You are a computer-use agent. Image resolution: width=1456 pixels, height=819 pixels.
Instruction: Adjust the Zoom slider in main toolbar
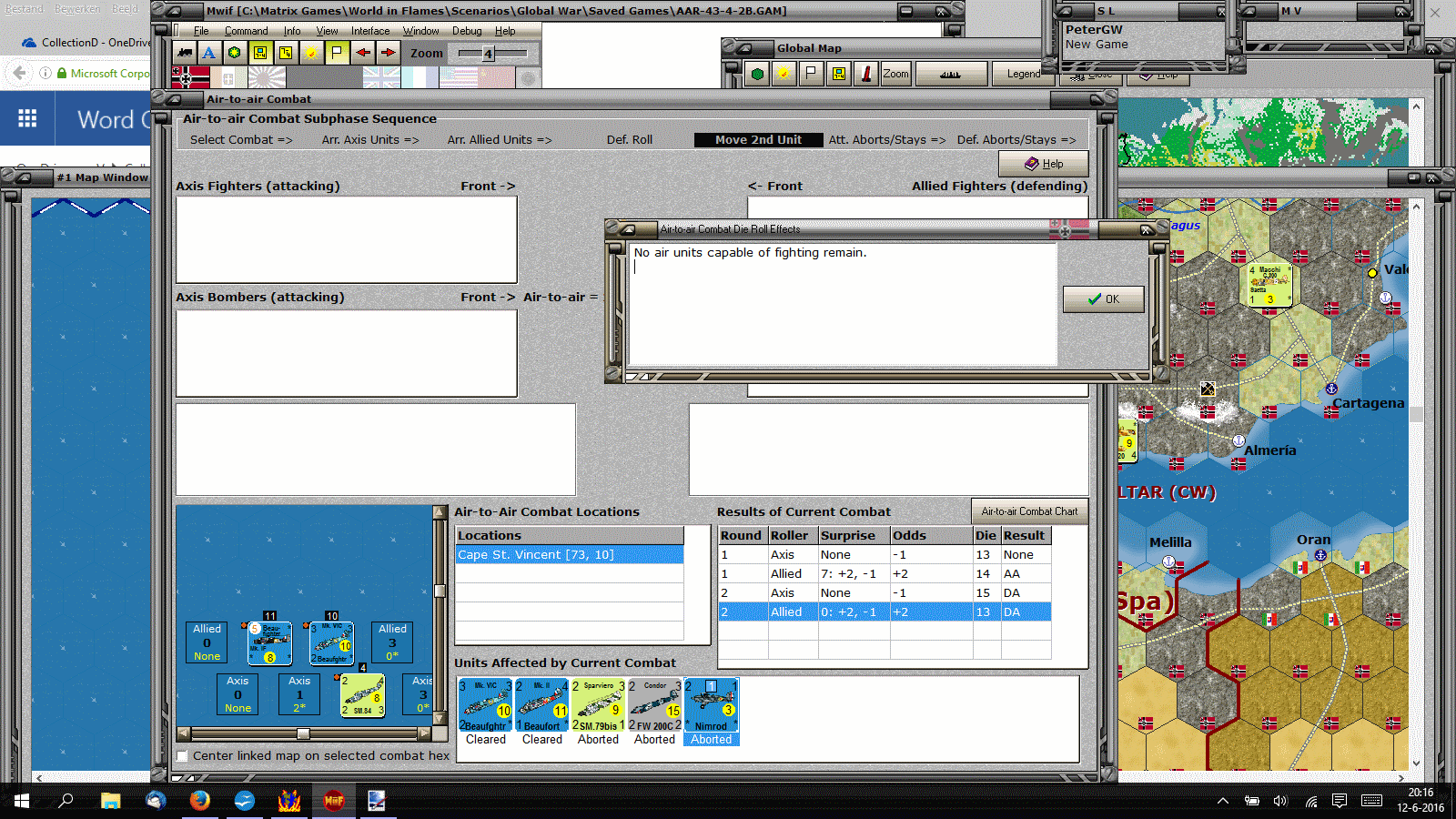coord(488,54)
